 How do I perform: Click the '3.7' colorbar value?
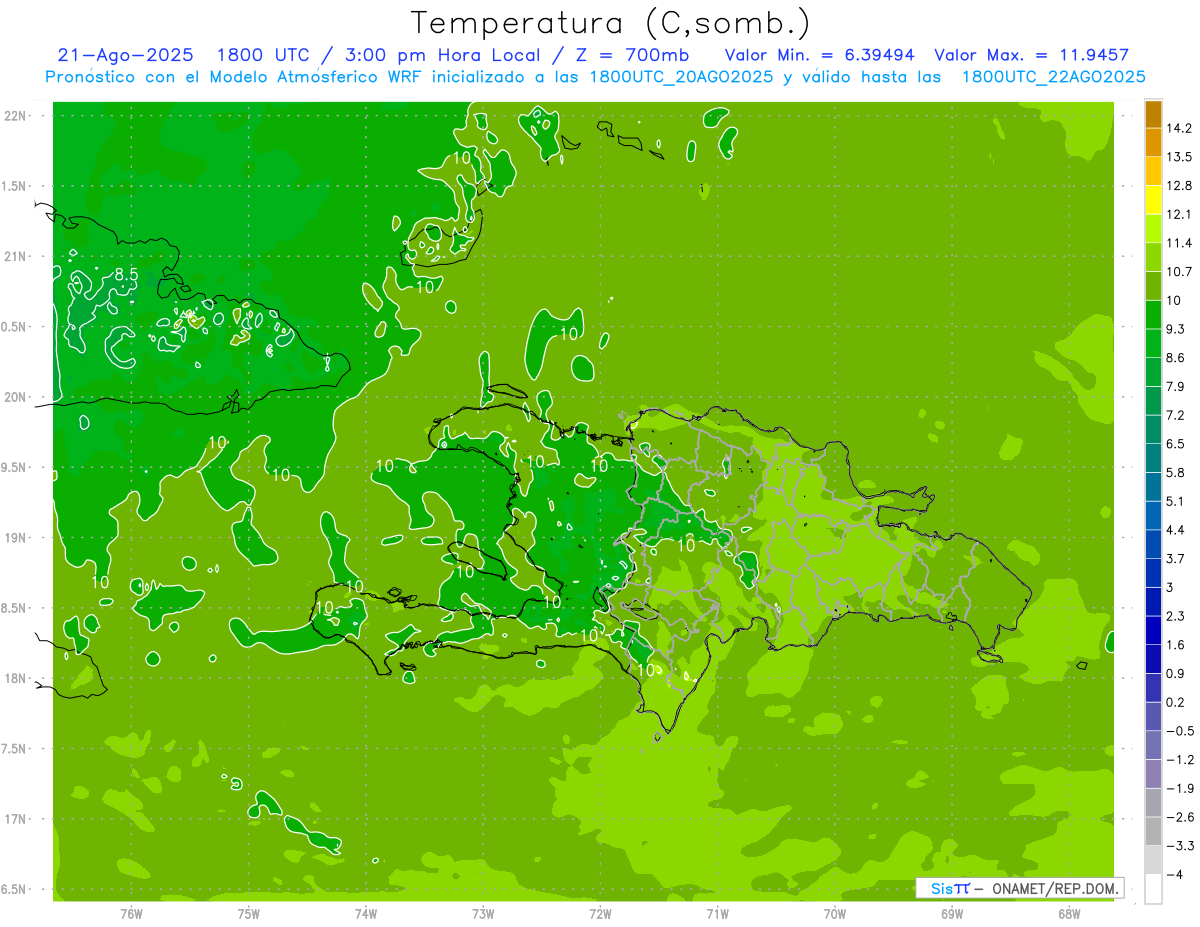coord(1176,558)
